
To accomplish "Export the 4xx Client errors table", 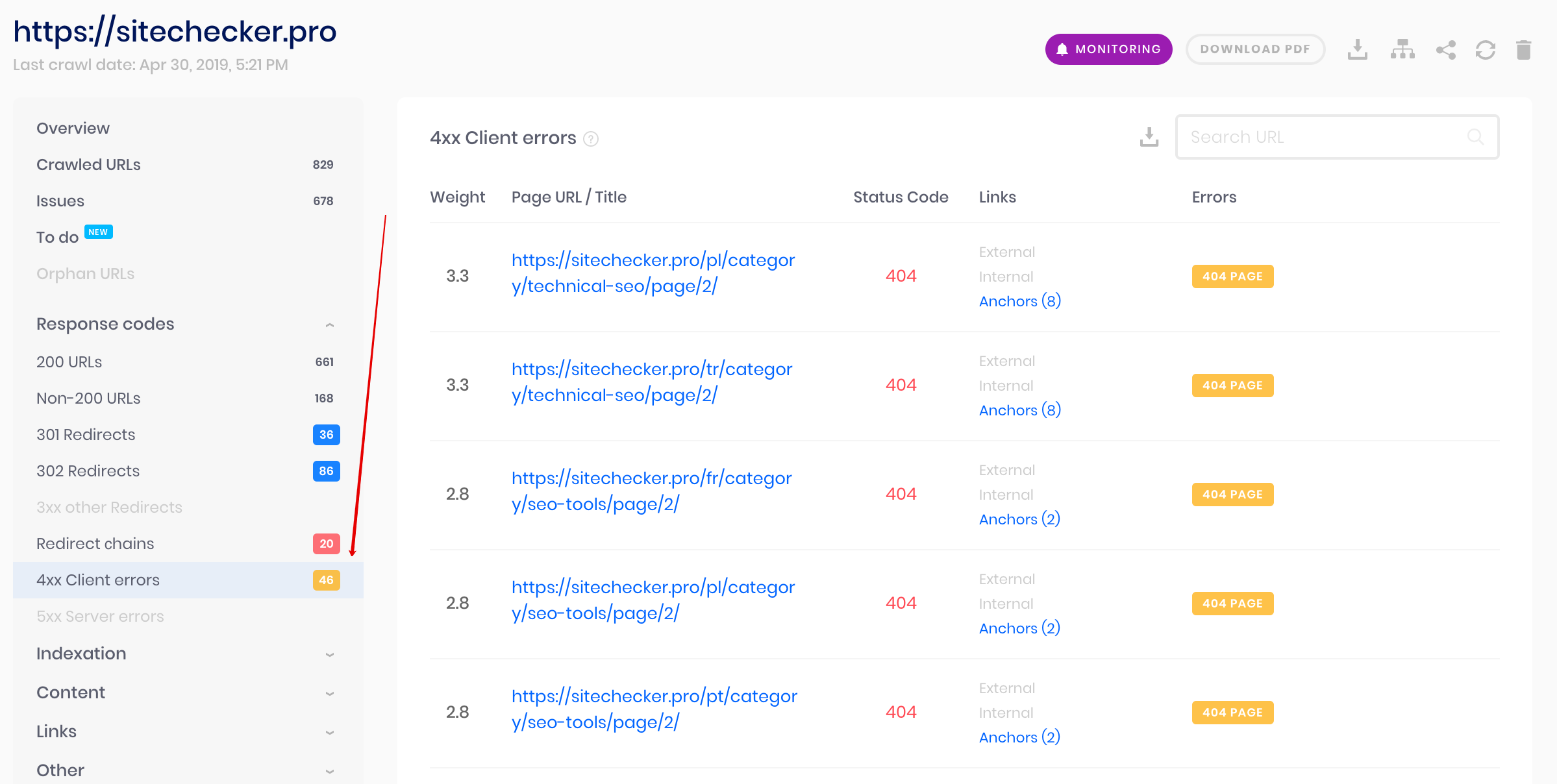I will pos(1149,137).
